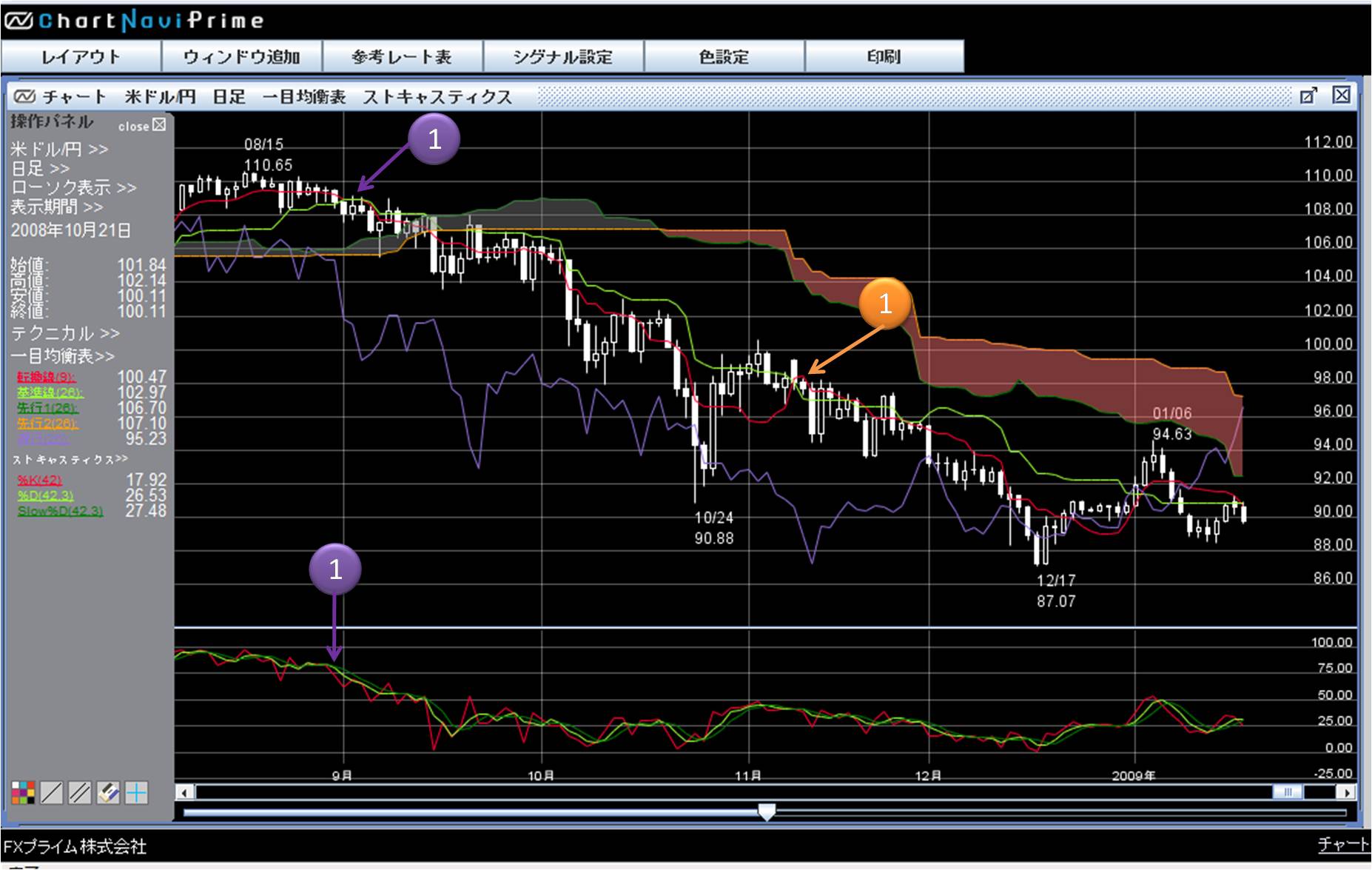Open the ウィンドウ追加 menu

pos(242,57)
